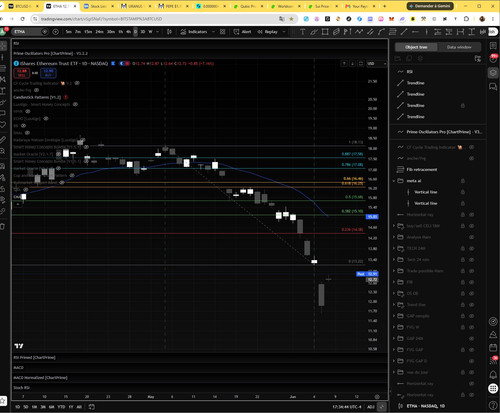The width and height of the screenshot is (500, 413).
Task: Open the Indicators menu
Action: pyautogui.click(x=194, y=32)
